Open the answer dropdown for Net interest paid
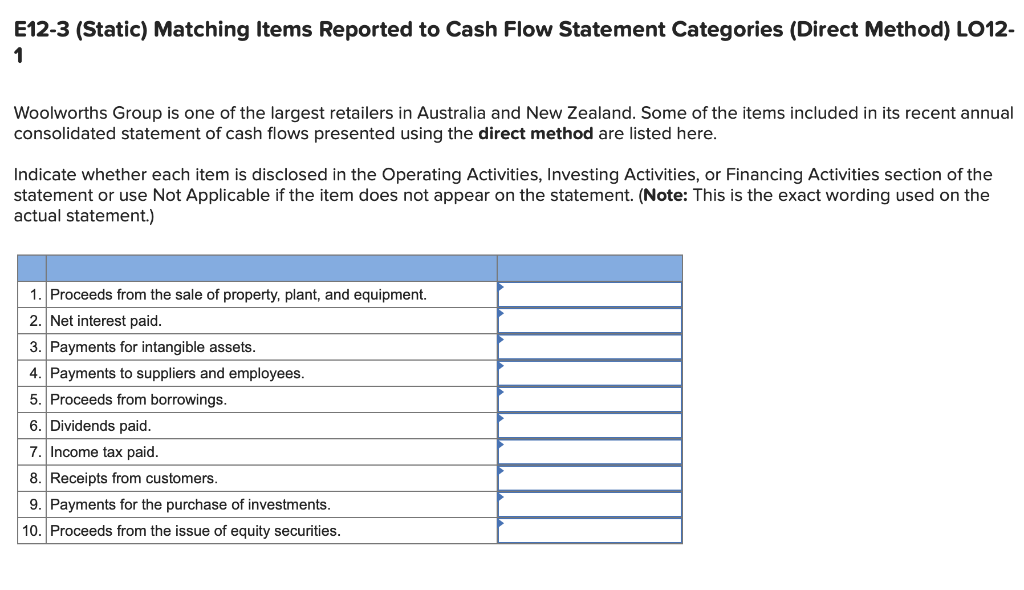The width and height of the screenshot is (1024, 590). point(589,320)
